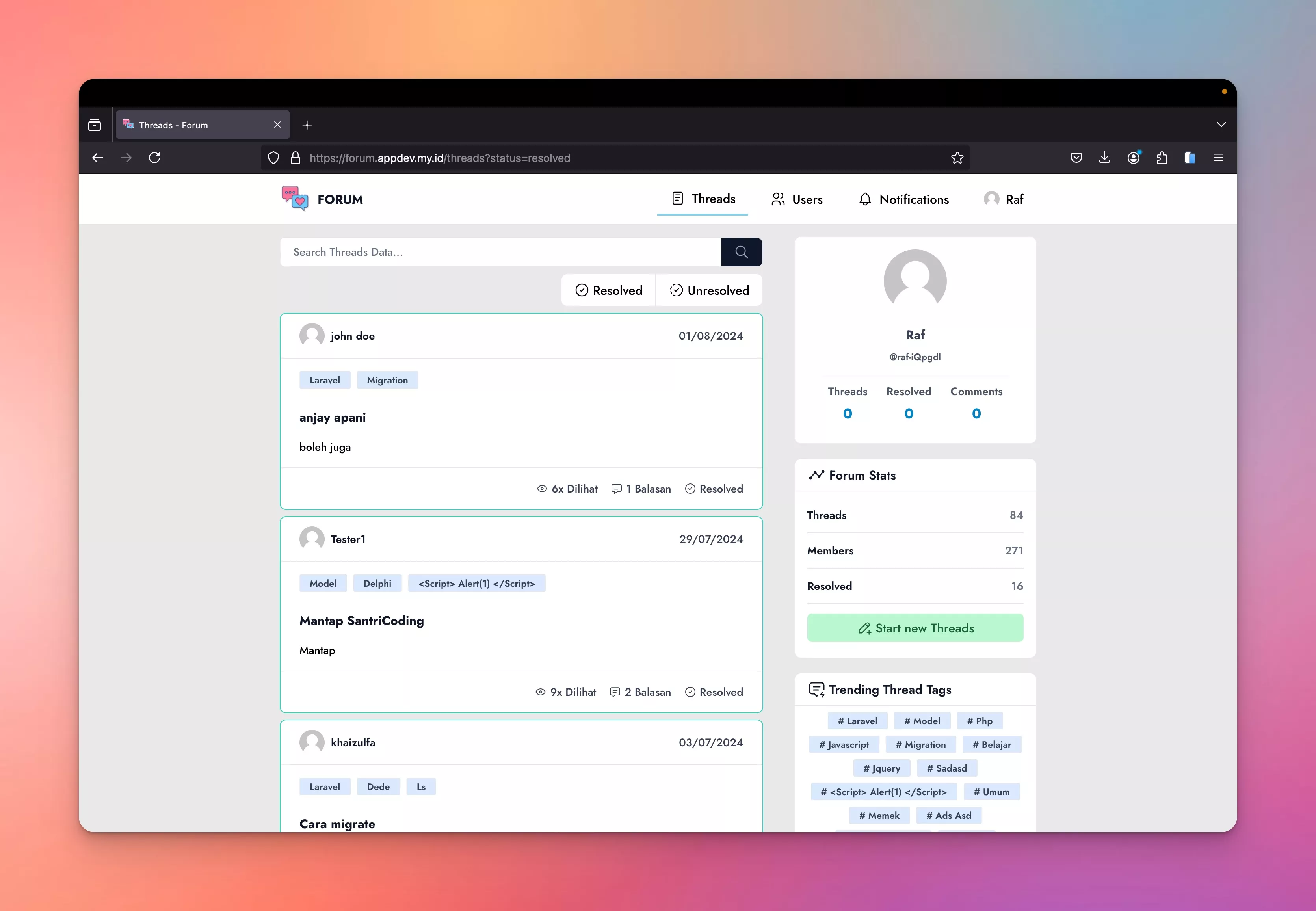This screenshot has height=911, width=1316.
Task: Go back using browser back arrow
Action: (98, 158)
